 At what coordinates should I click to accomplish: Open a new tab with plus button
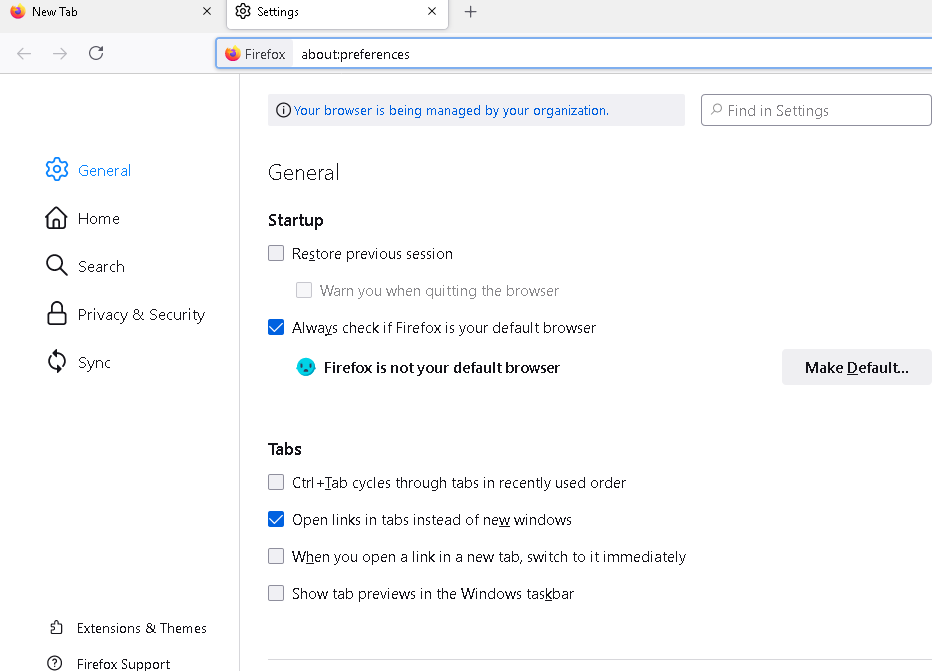point(470,12)
